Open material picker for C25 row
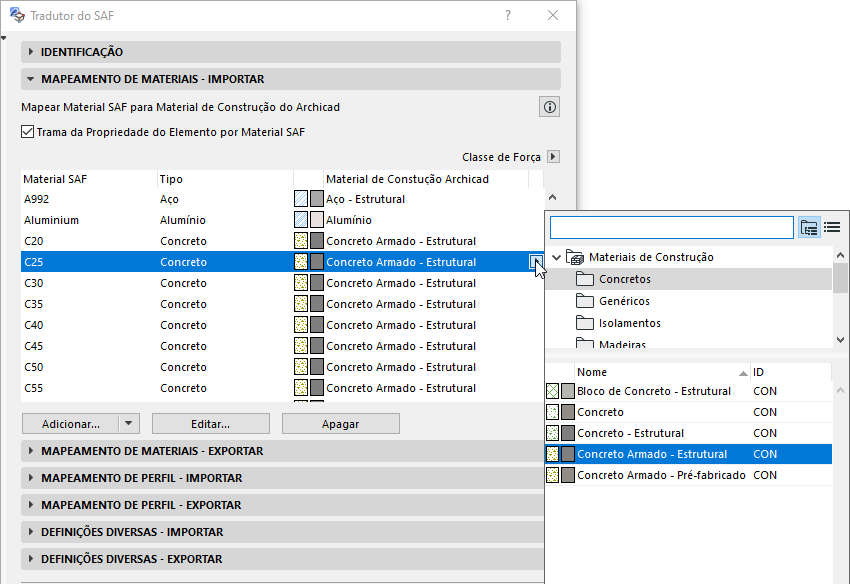This screenshot has height=584, width=850. pyautogui.click(x=536, y=262)
